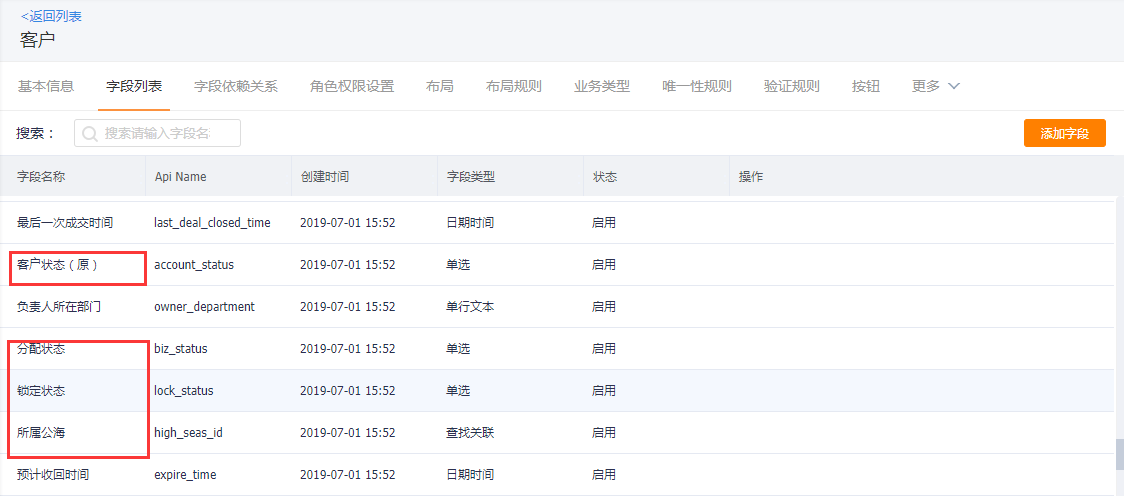Image resolution: width=1124 pixels, height=496 pixels.
Task: Switch to the 基本信息 tab
Action: [46, 86]
